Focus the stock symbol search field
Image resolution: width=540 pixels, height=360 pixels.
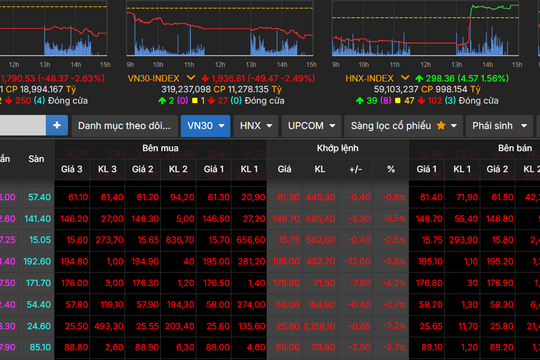coord(22,125)
